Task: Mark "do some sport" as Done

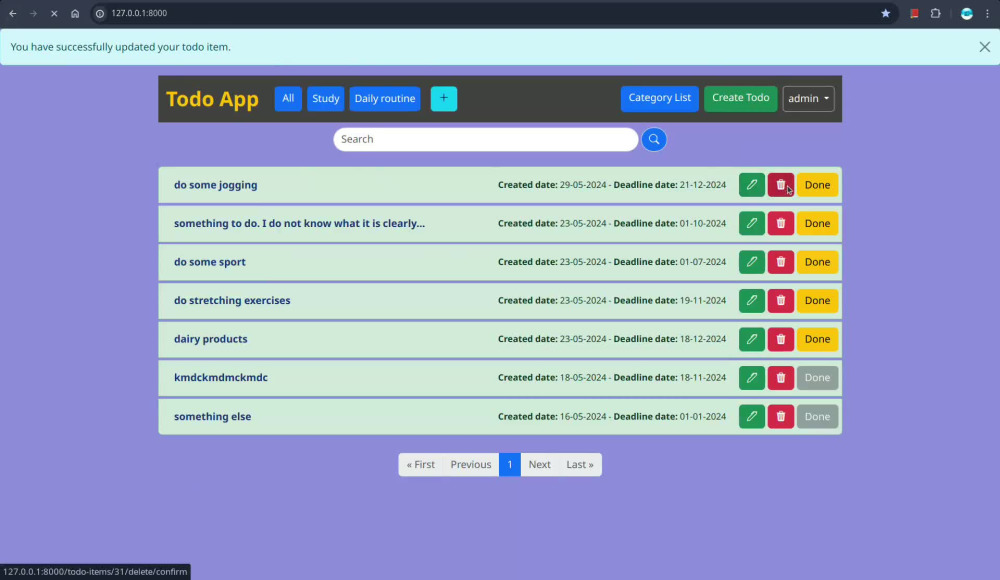Action: [x=817, y=262]
